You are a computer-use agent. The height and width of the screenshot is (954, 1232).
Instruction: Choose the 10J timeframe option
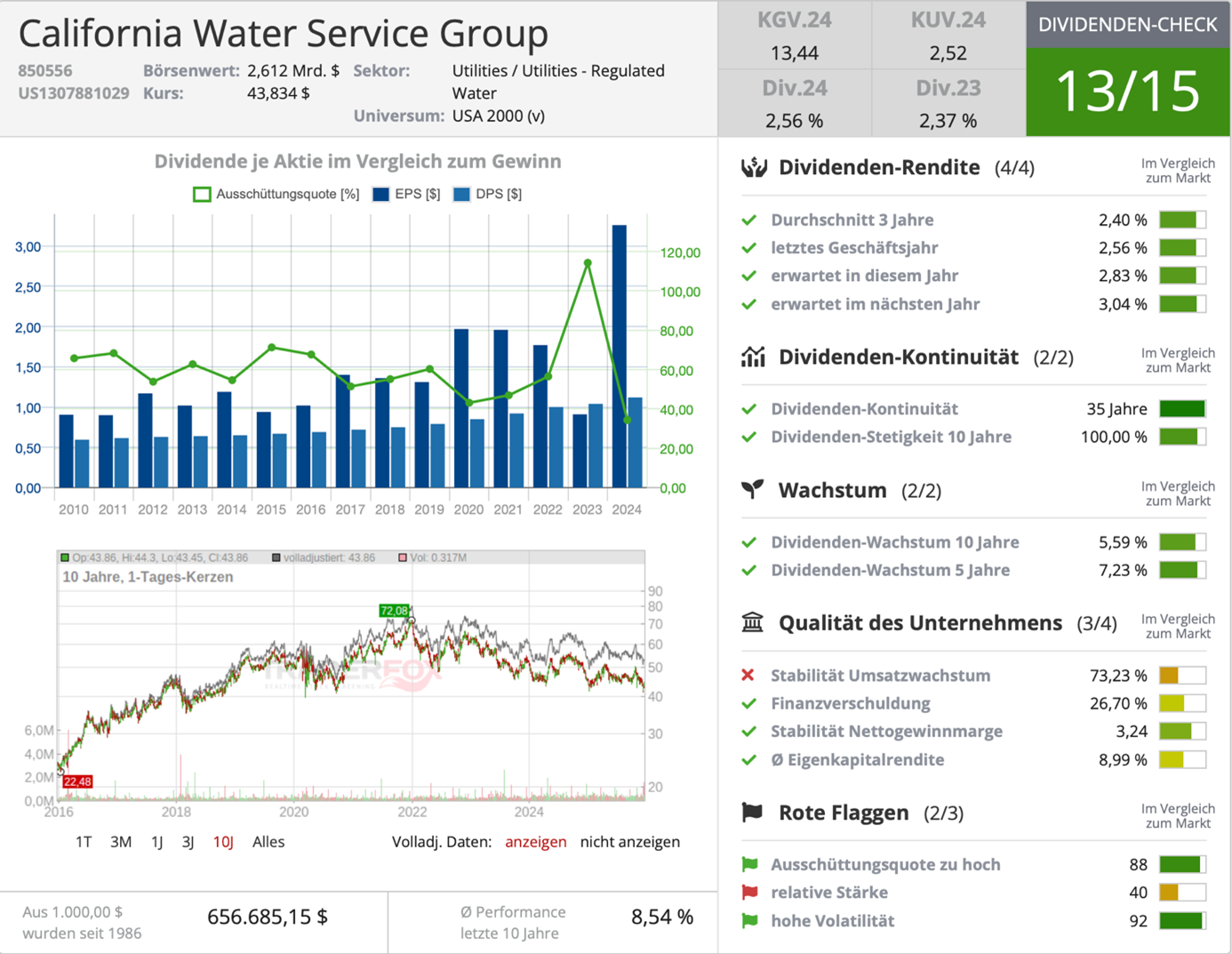coord(223,842)
